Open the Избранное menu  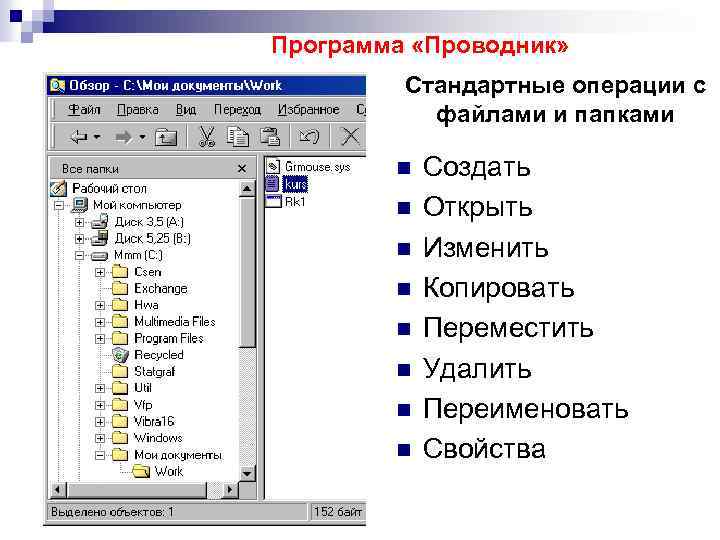click(308, 109)
